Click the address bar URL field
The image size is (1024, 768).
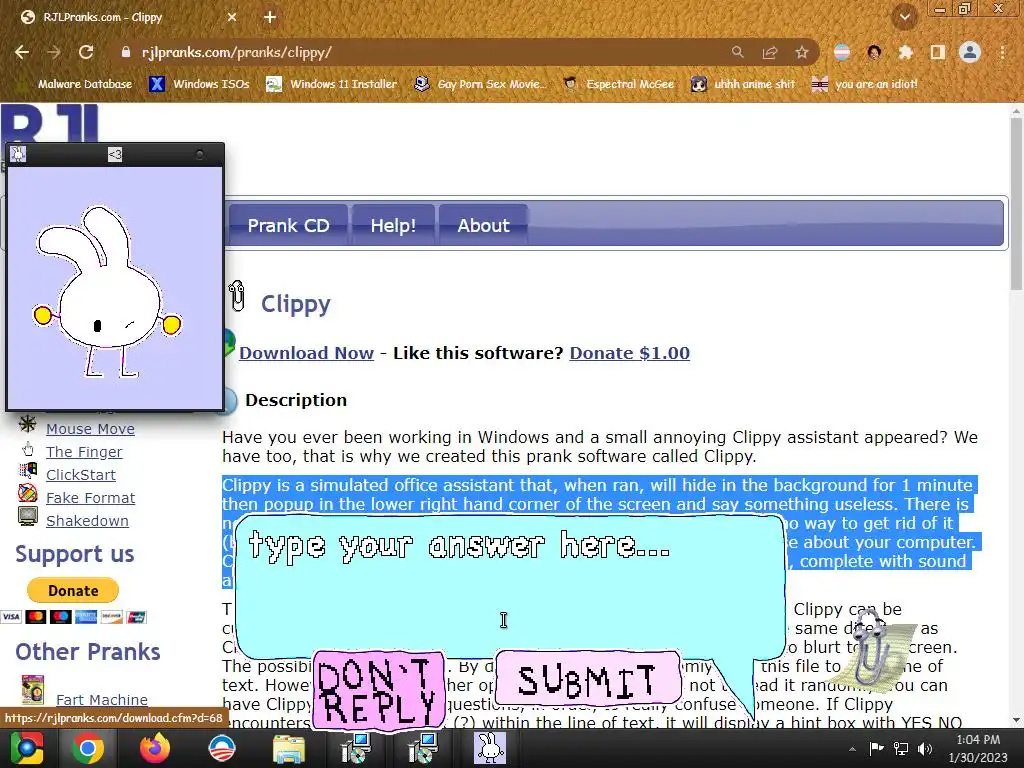click(x=418, y=52)
